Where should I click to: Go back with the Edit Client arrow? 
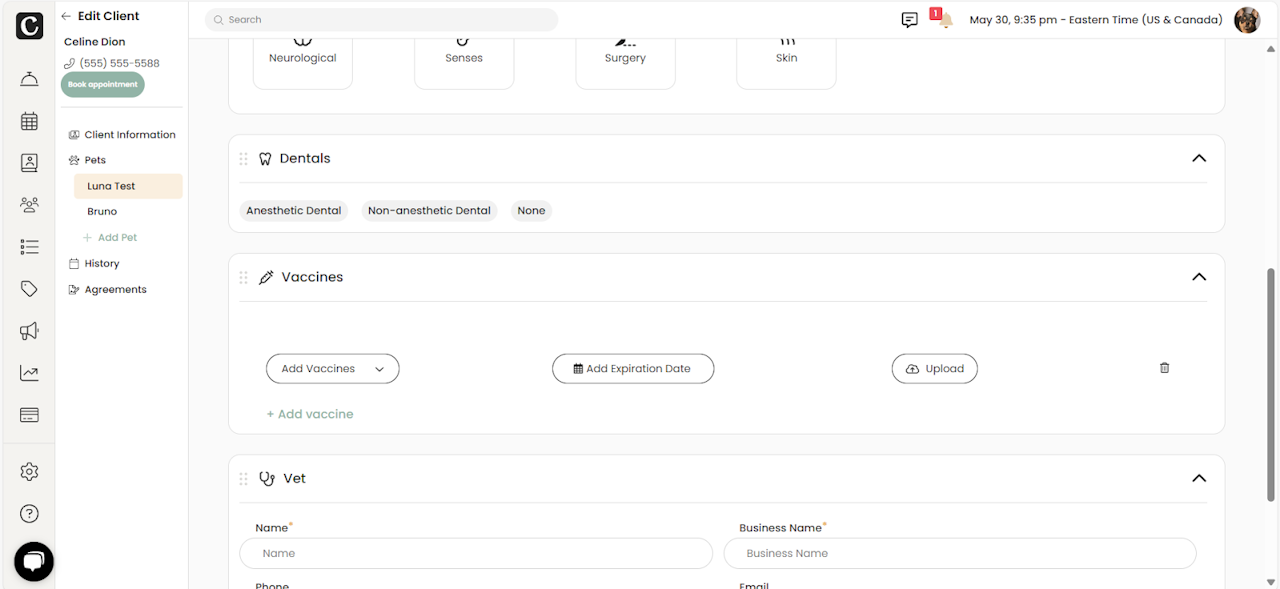click(66, 16)
